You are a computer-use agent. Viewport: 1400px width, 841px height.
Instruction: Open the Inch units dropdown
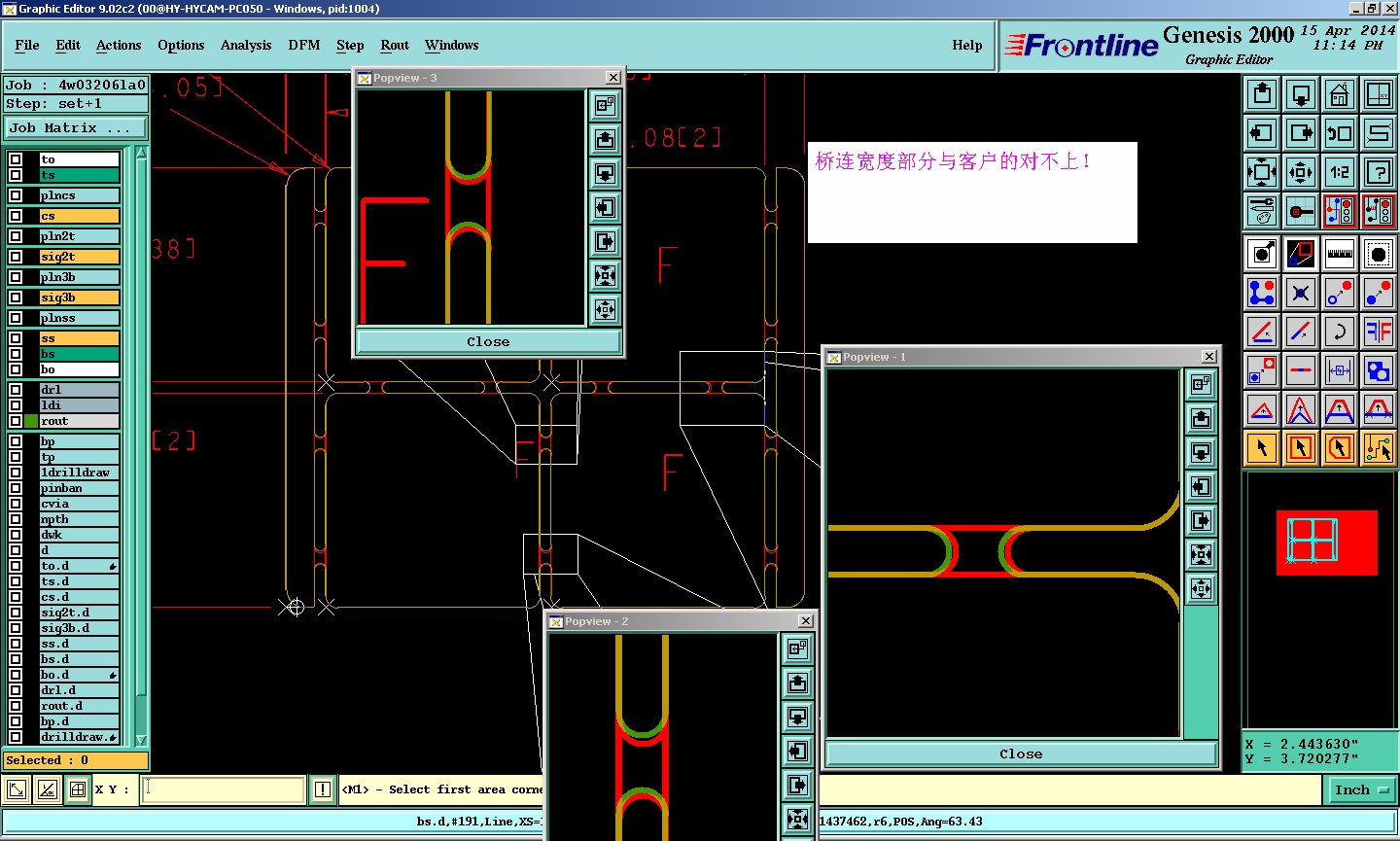pos(1360,790)
